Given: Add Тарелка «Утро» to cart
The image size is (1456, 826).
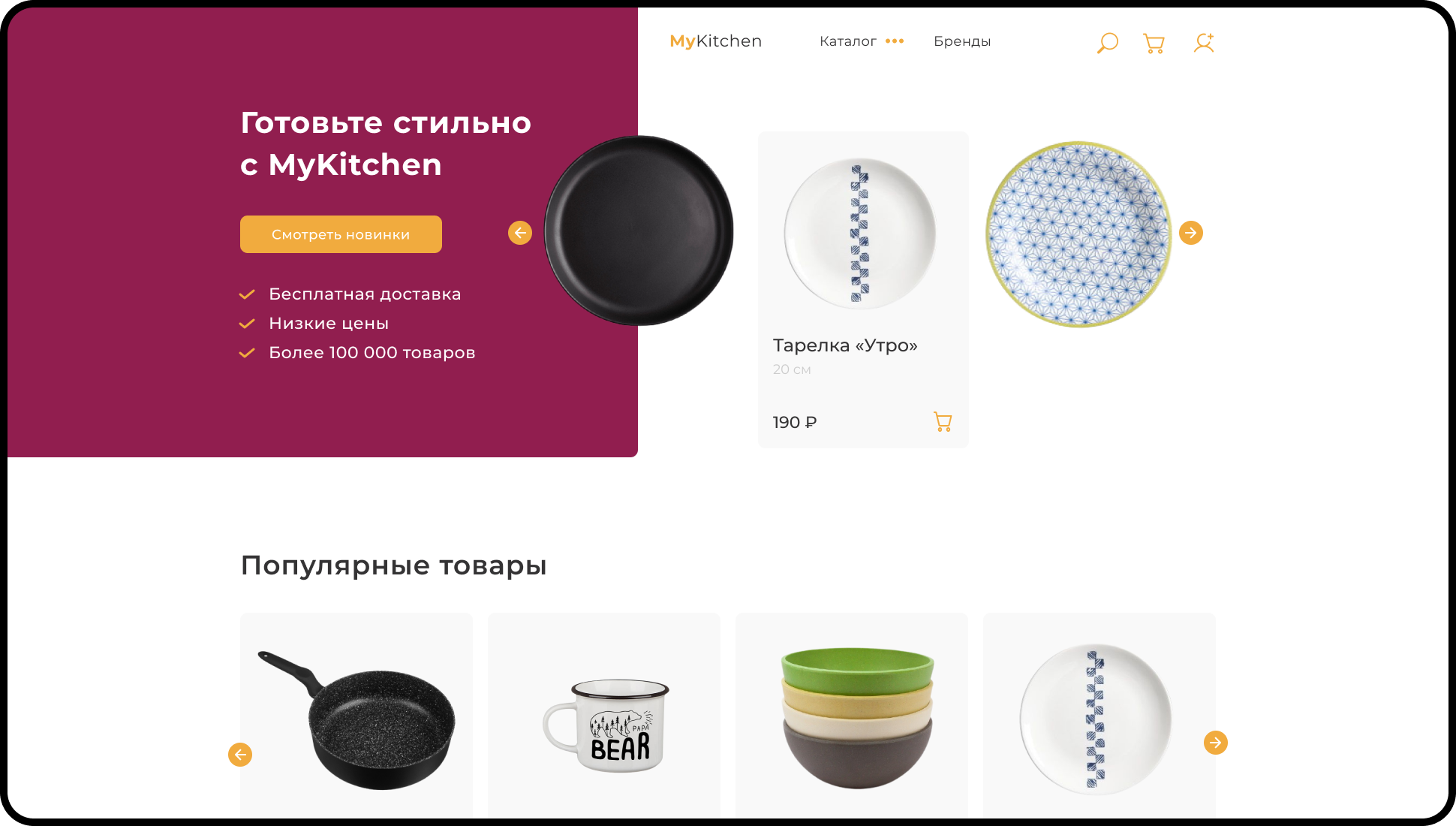Looking at the screenshot, I should 943,421.
